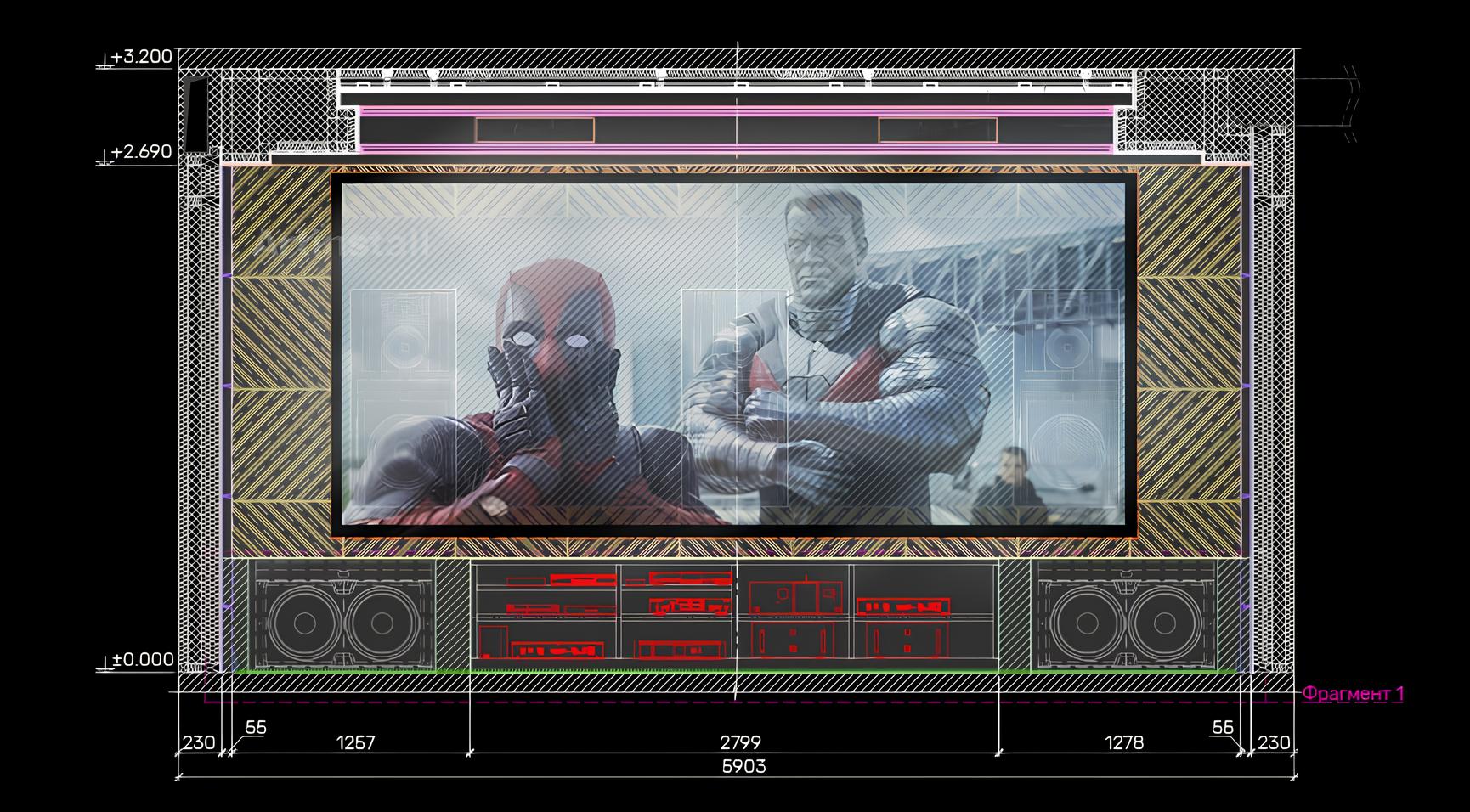The height and width of the screenshot is (812, 1470).
Task: Select the rightmost 230 wall thickness dimension
Action: (1273, 742)
